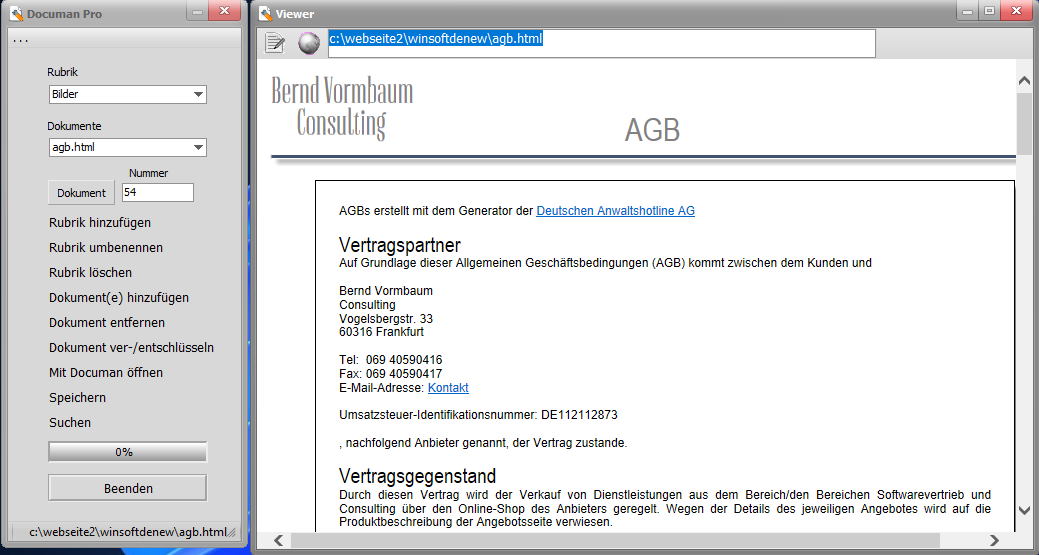The height and width of the screenshot is (555, 1039).
Task: Choose Rubrik hinzufügen
Action: (100, 223)
